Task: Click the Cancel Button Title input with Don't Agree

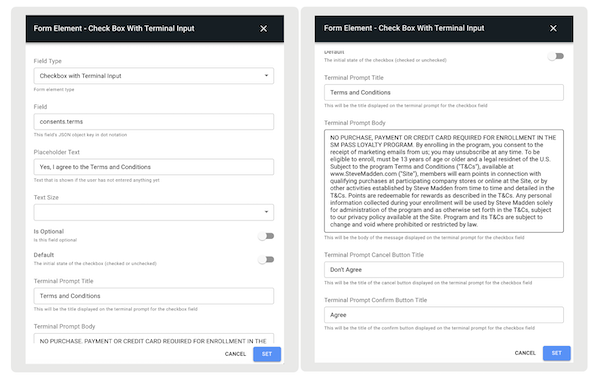Action: (x=443, y=269)
